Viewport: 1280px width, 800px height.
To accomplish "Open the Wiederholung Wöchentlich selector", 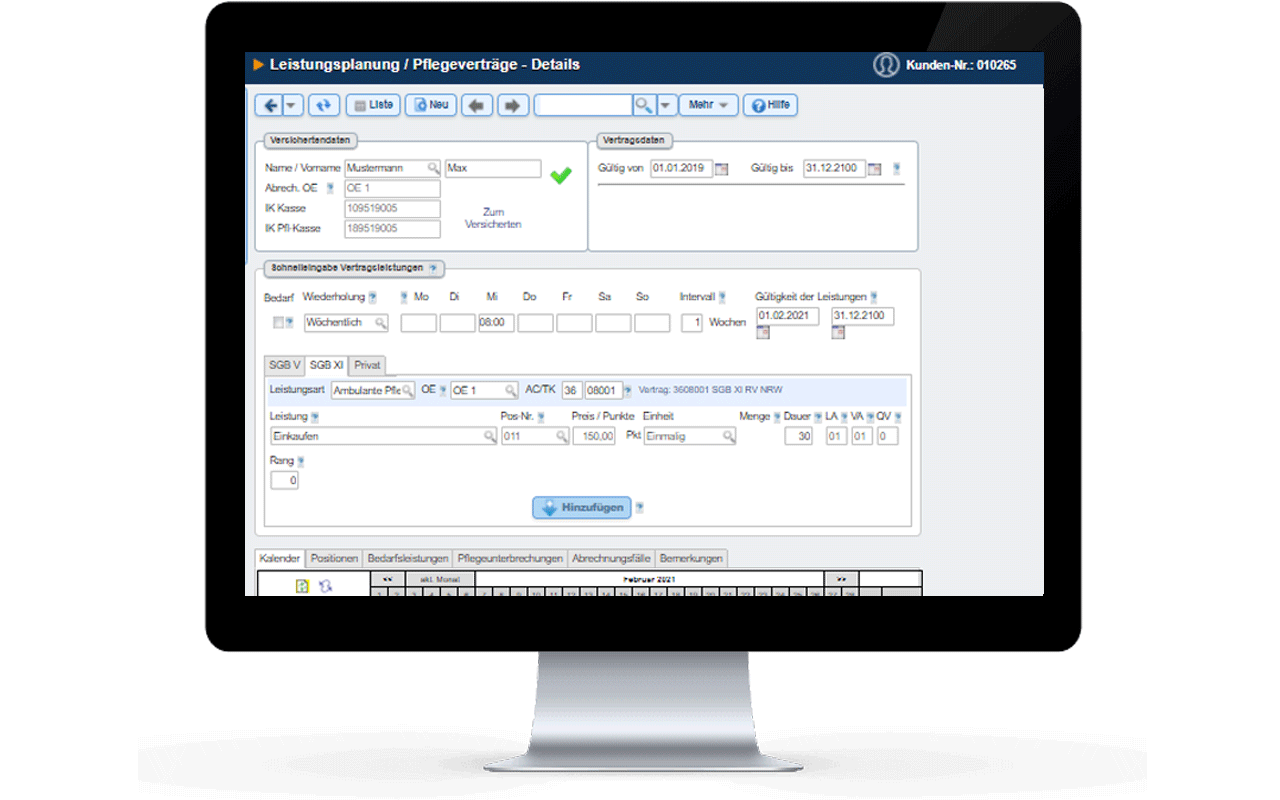I will tap(346, 323).
